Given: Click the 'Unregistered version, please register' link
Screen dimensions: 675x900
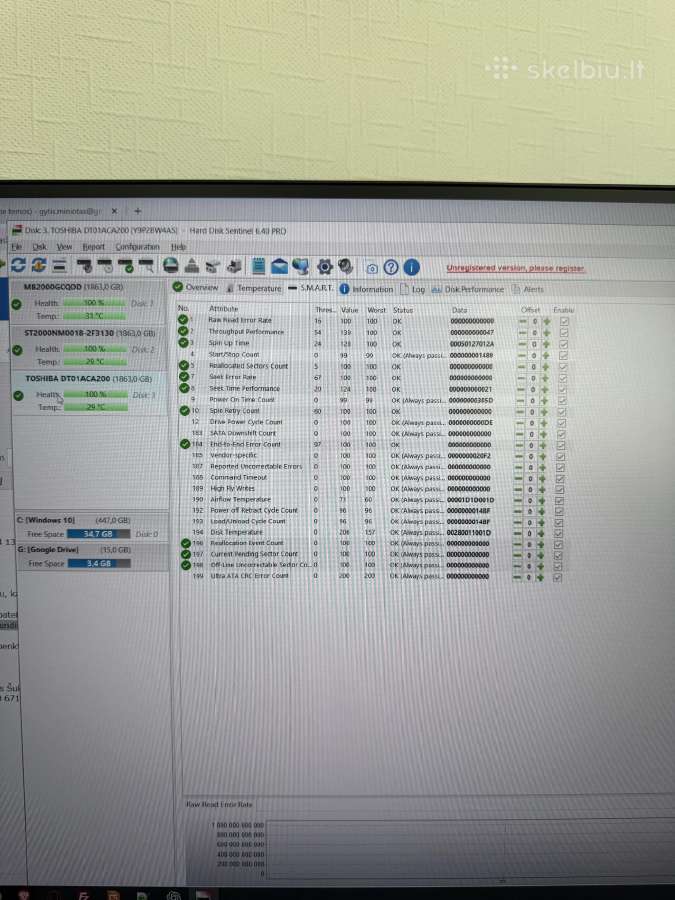Looking at the screenshot, I should click(x=515, y=268).
